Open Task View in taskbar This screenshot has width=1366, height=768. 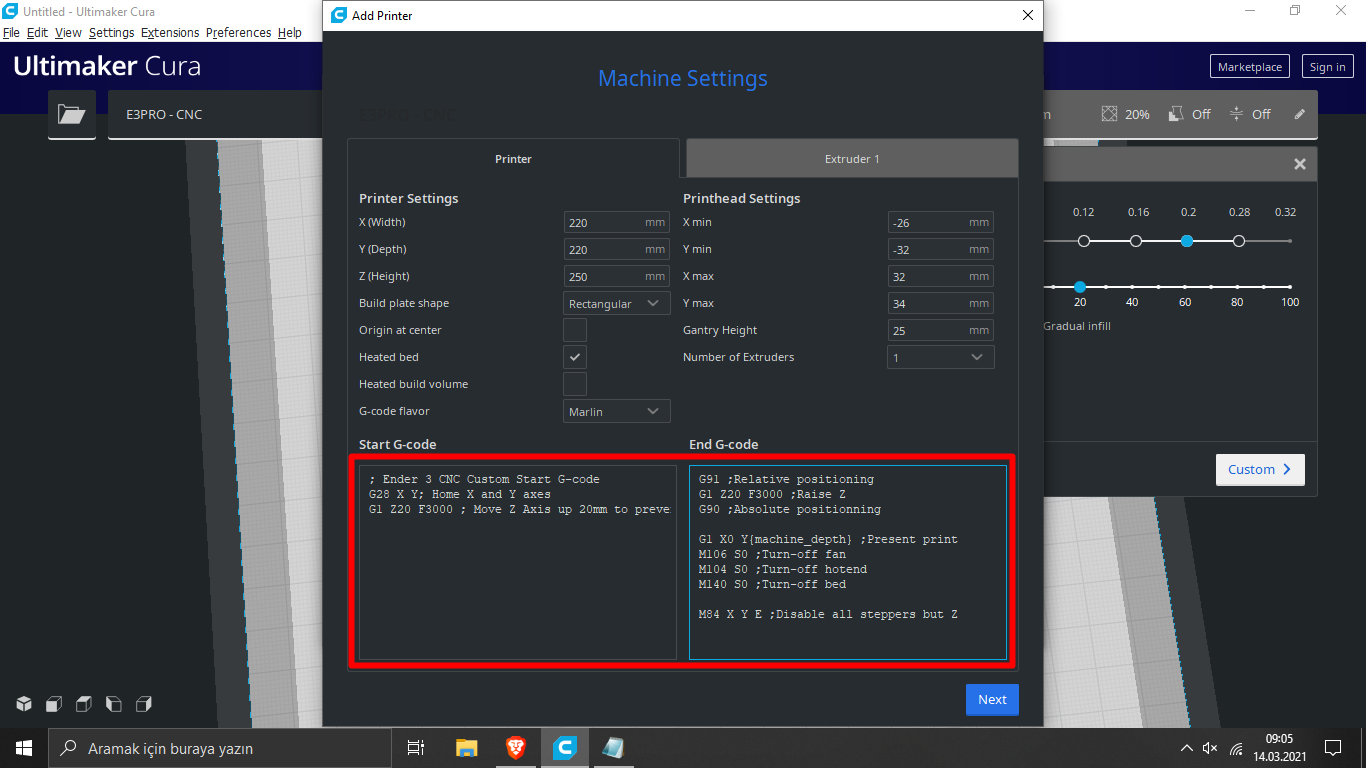tap(416, 748)
